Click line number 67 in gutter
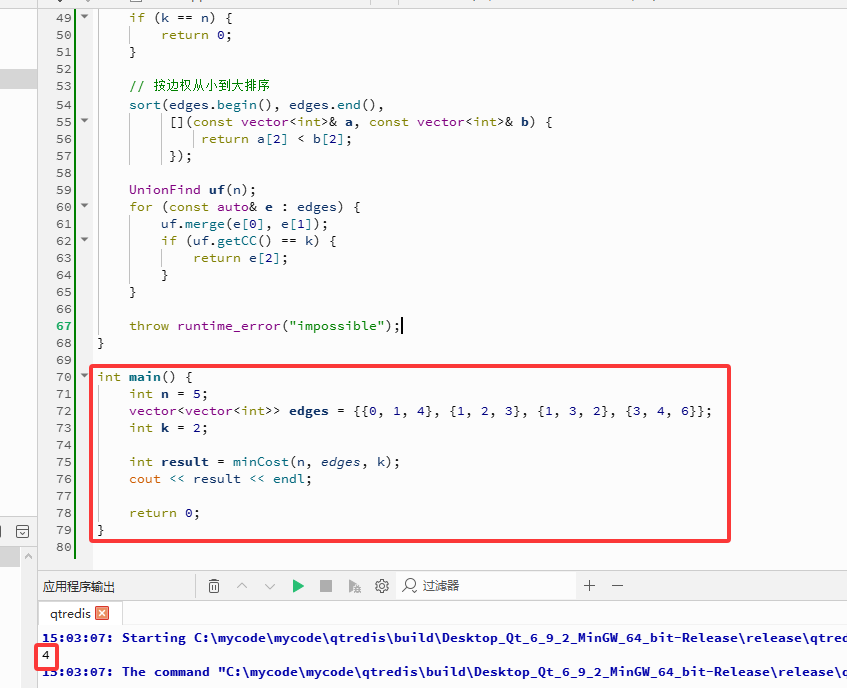 click(x=64, y=326)
